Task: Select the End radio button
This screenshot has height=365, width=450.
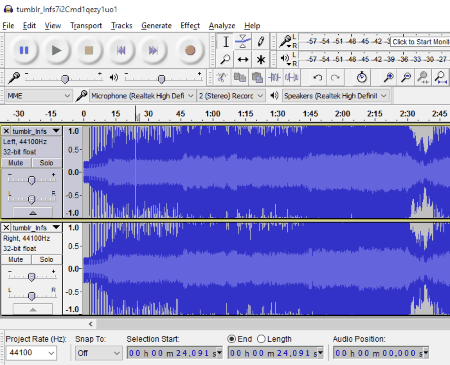Action: (231, 339)
